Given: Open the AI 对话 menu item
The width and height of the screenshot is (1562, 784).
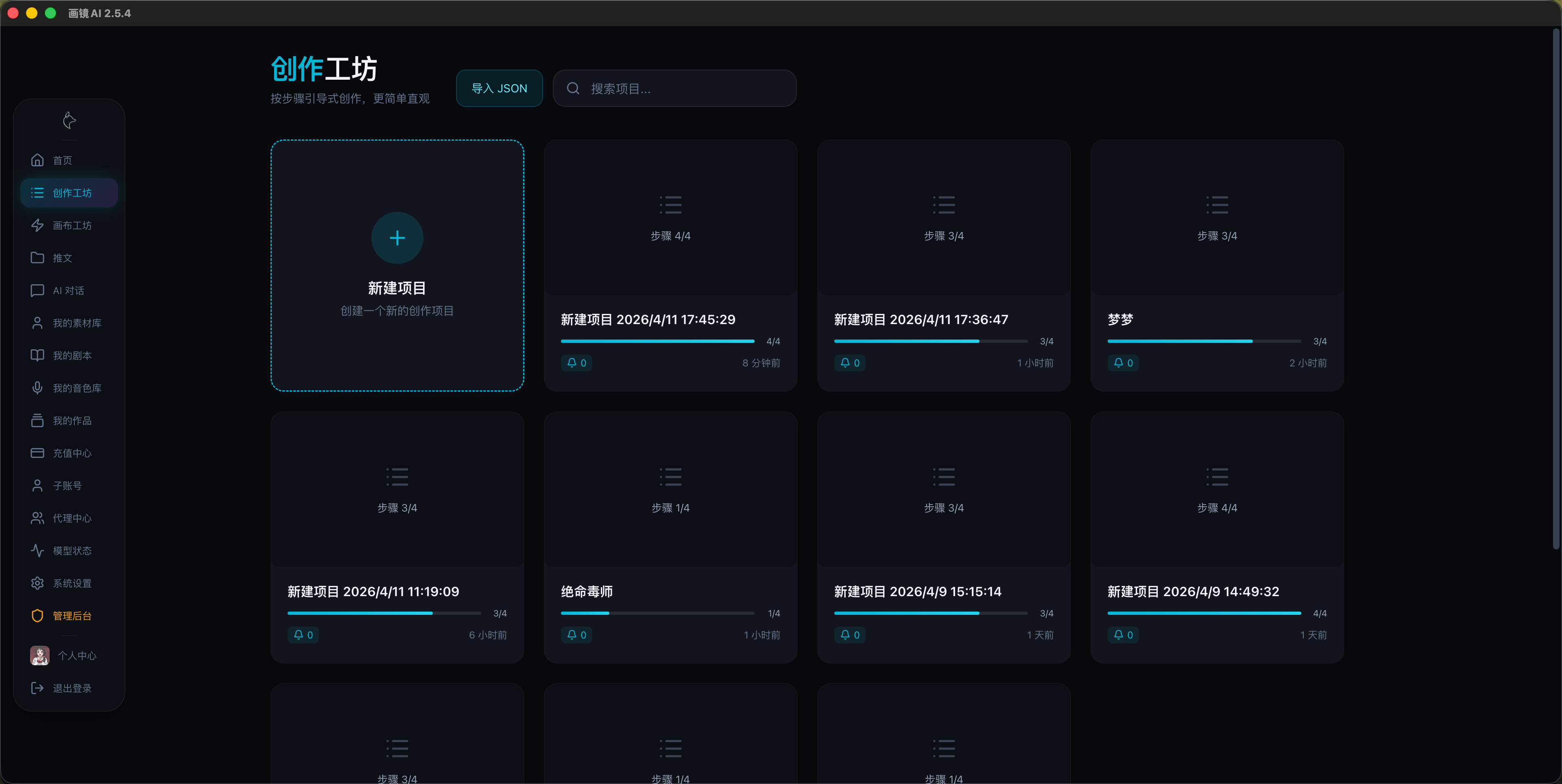Looking at the screenshot, I should click(68, 290).
